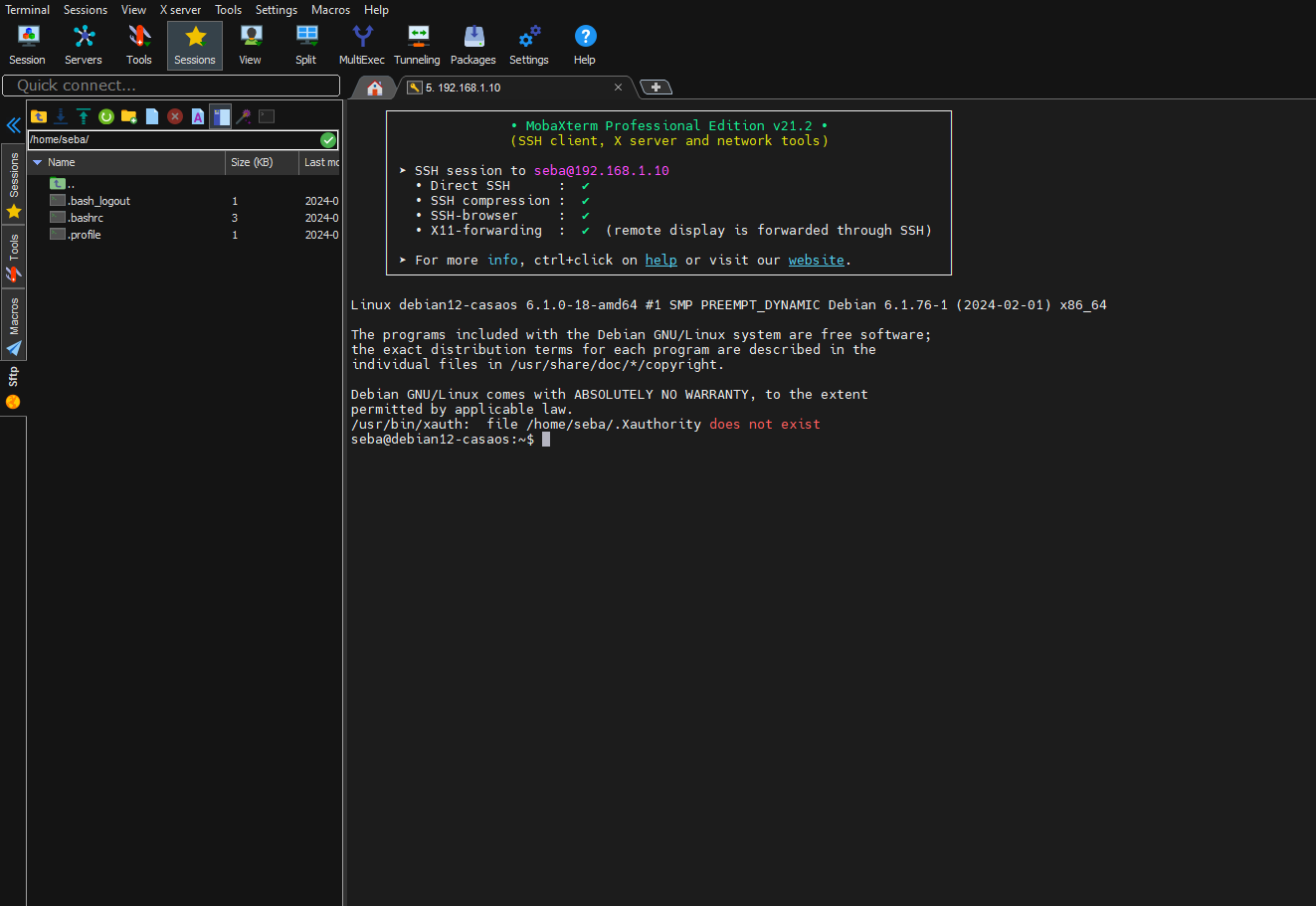
Task: Open the Packages toolbar icon
Action: click(473, 46)
